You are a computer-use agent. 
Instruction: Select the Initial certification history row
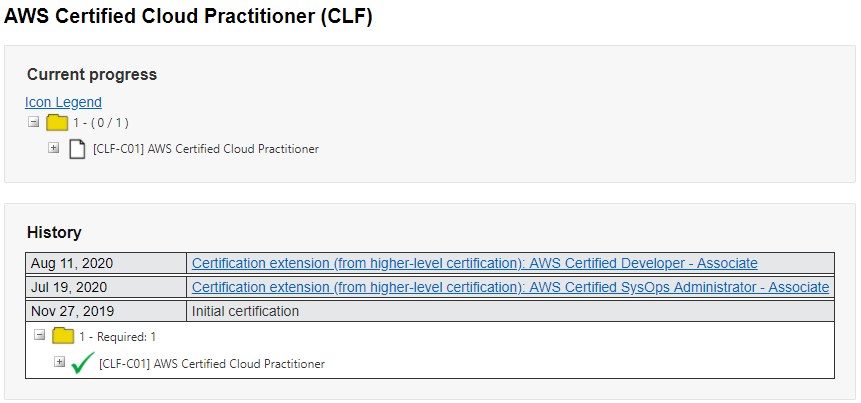[245, 311]
